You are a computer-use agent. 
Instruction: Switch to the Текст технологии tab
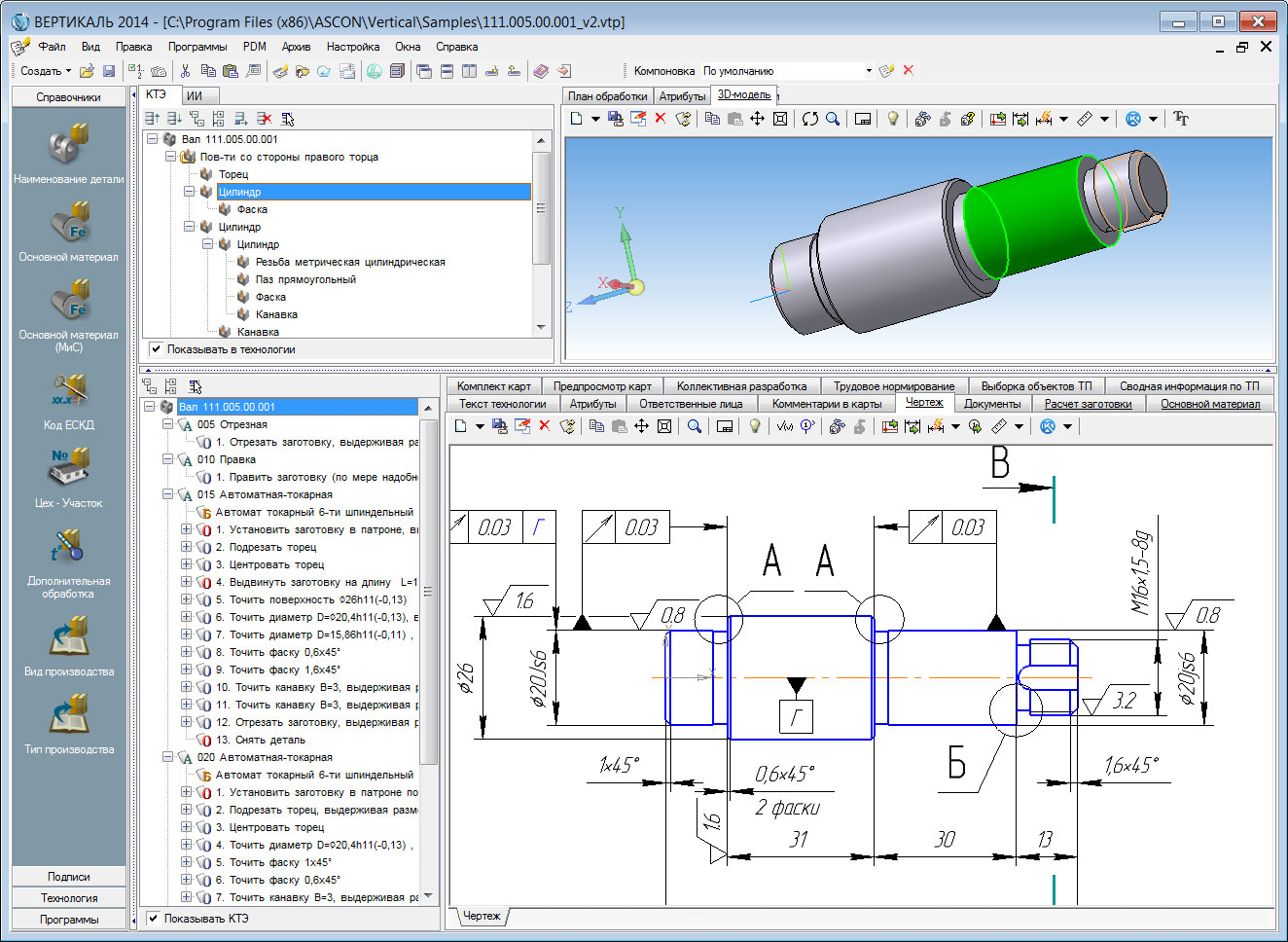tap(502, 404)
